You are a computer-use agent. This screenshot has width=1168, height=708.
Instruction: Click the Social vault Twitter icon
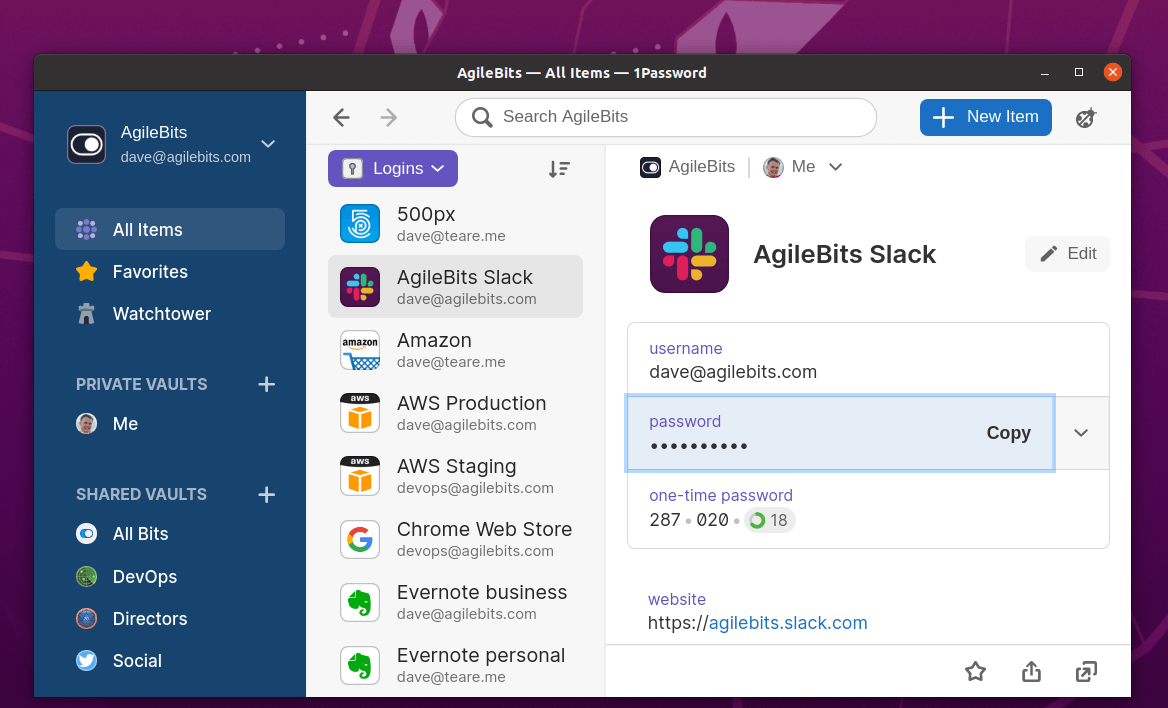pos(86,660)
